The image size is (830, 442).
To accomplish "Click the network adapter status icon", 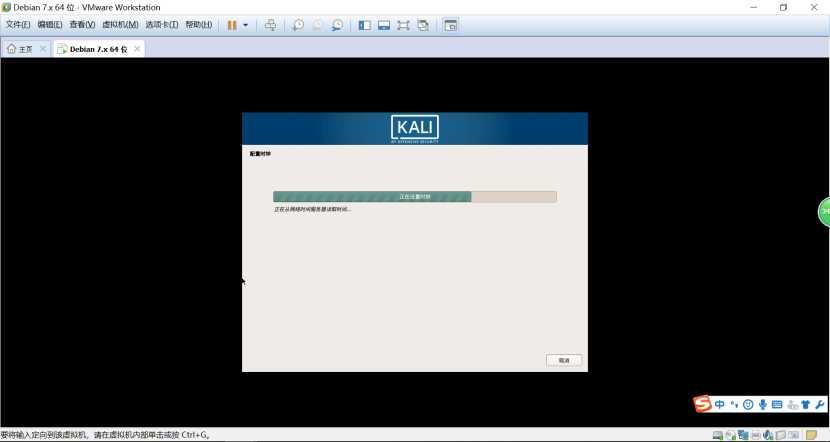I will pos(743,435).
